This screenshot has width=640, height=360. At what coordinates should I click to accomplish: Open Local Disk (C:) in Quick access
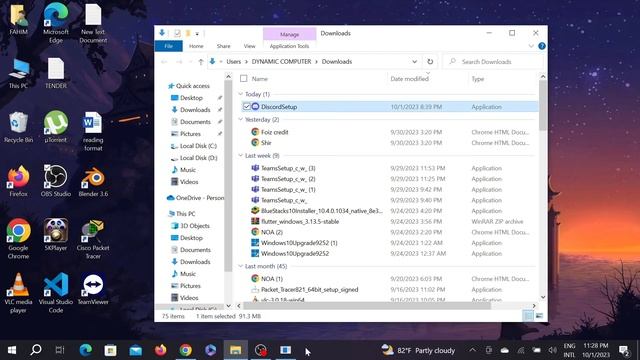pos(193,146)
